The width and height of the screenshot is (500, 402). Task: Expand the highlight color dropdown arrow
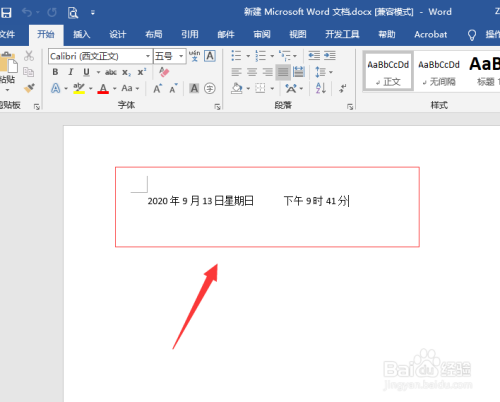point(91,89)
